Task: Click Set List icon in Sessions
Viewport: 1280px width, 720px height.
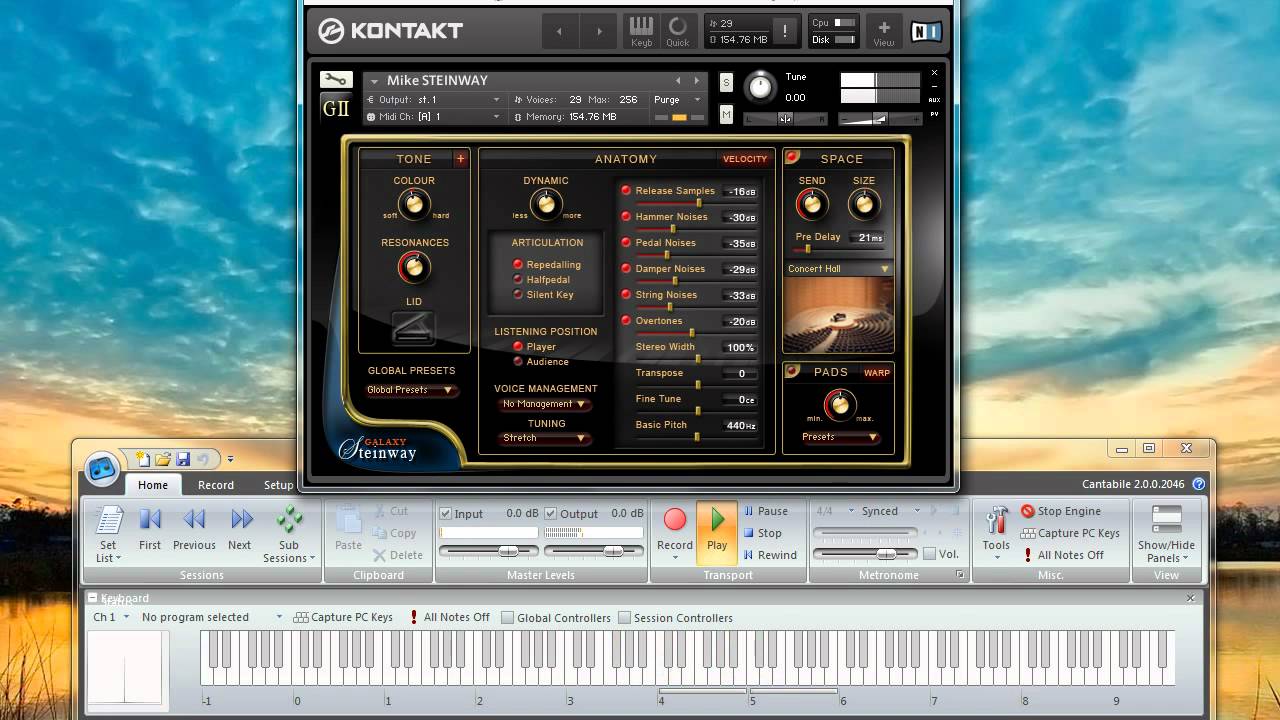Action: pyautogui.click(x=107, y=534)
